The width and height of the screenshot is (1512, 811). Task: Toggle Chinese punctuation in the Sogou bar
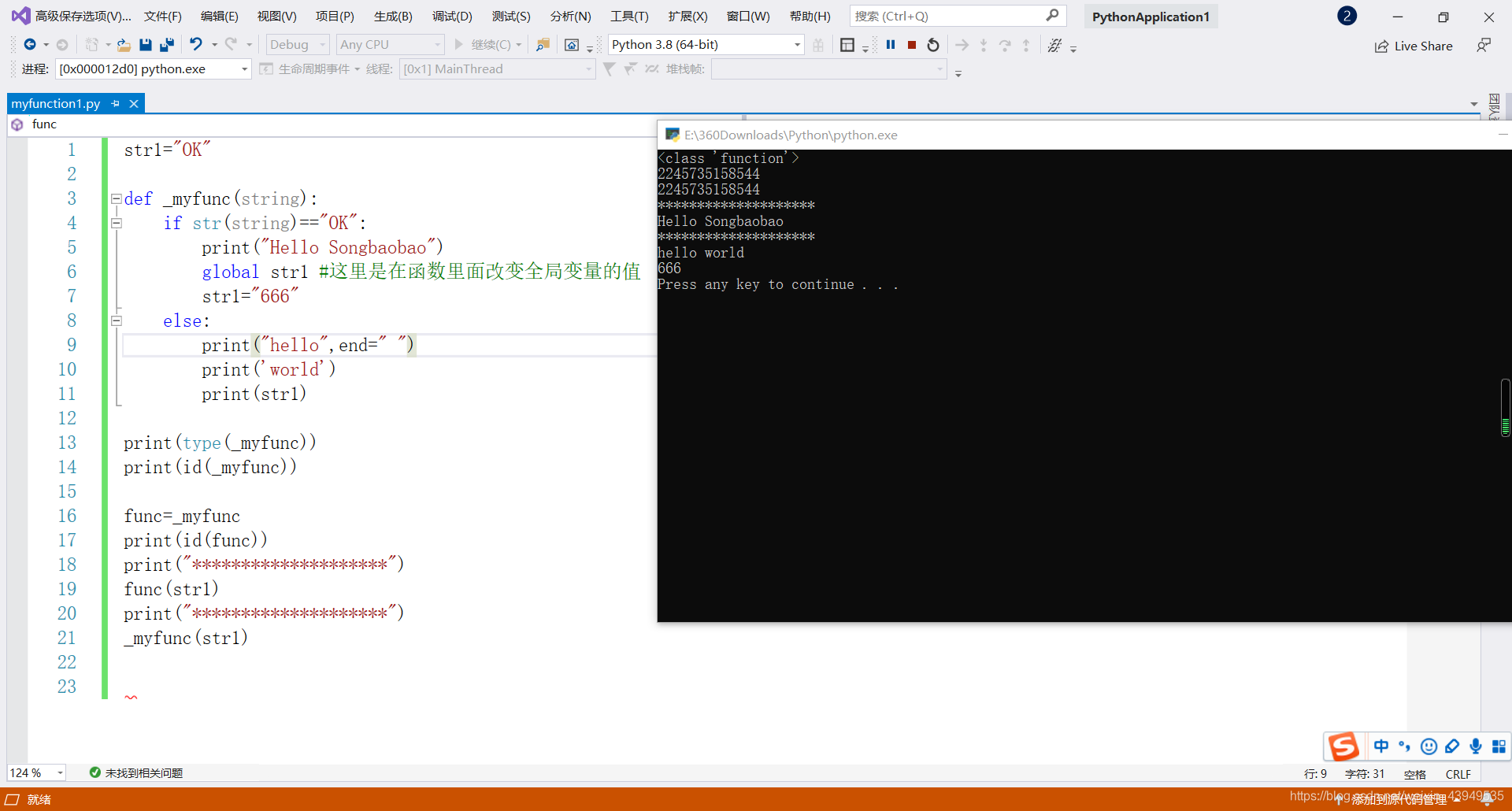(x=1405, y=746)
